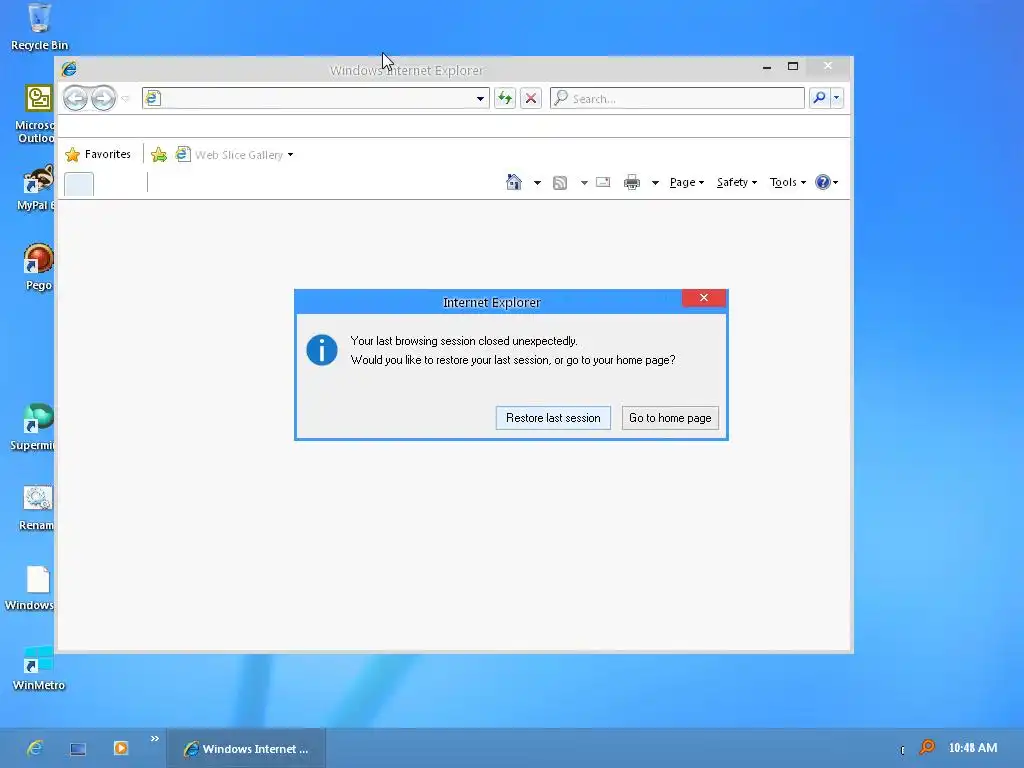The image size is (1024, 768).
Task: Open the Tools menu
Action: coord(788,182)
